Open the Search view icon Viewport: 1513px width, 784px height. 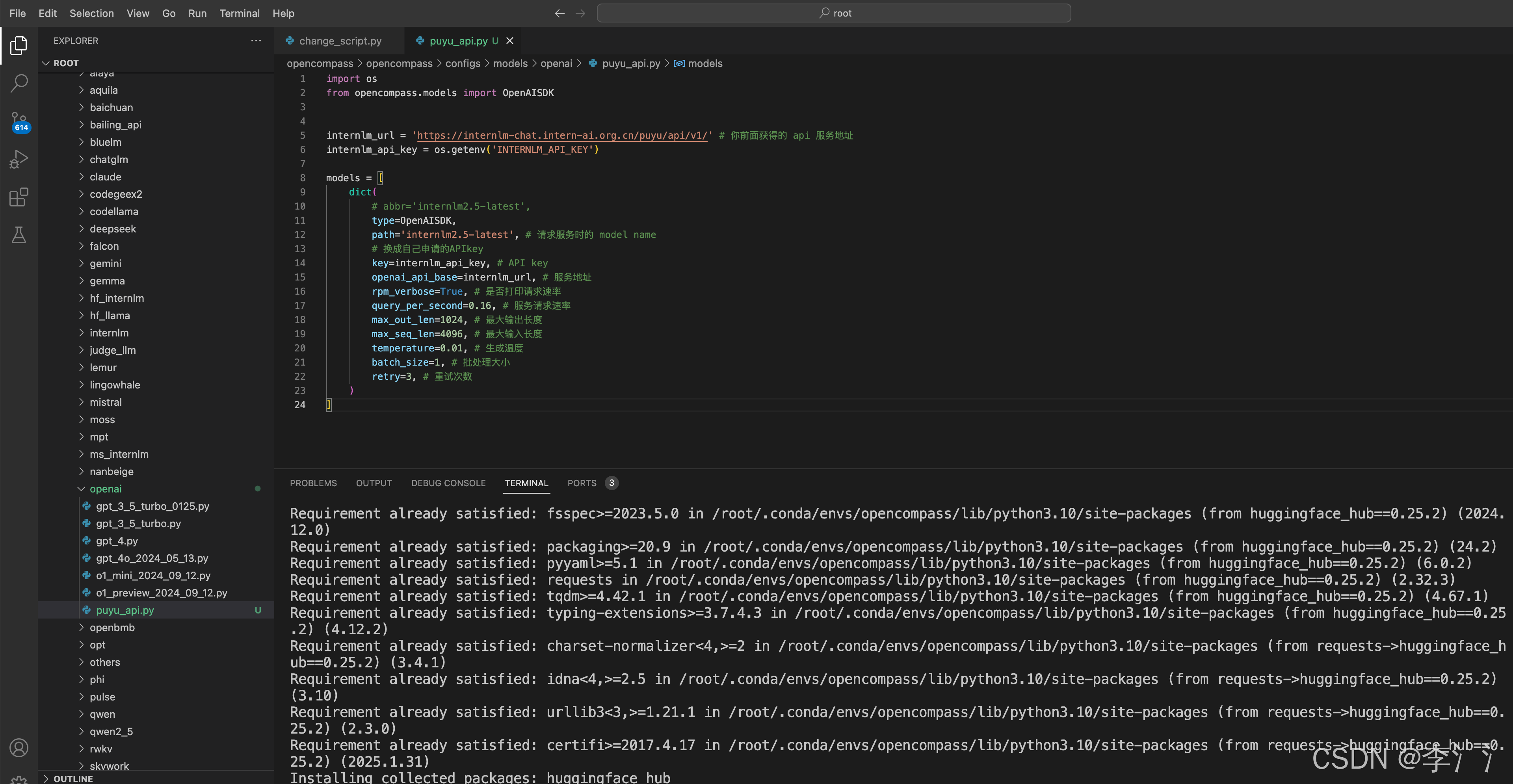click(x=19, y=83)
